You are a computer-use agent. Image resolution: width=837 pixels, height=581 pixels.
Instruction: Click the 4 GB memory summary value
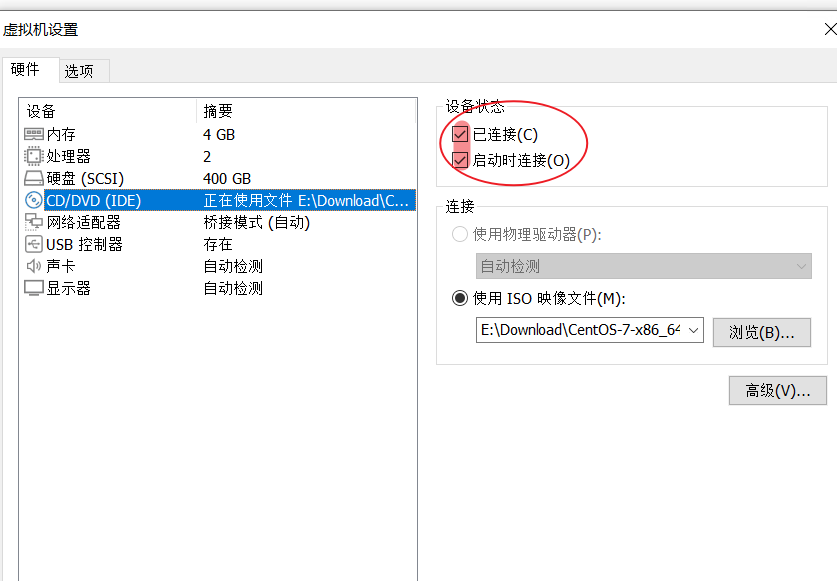[219, 135]
